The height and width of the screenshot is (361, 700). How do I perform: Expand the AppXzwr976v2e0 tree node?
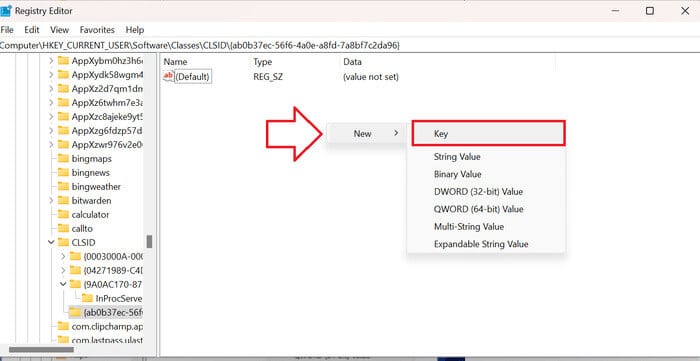tap(50, 144)
